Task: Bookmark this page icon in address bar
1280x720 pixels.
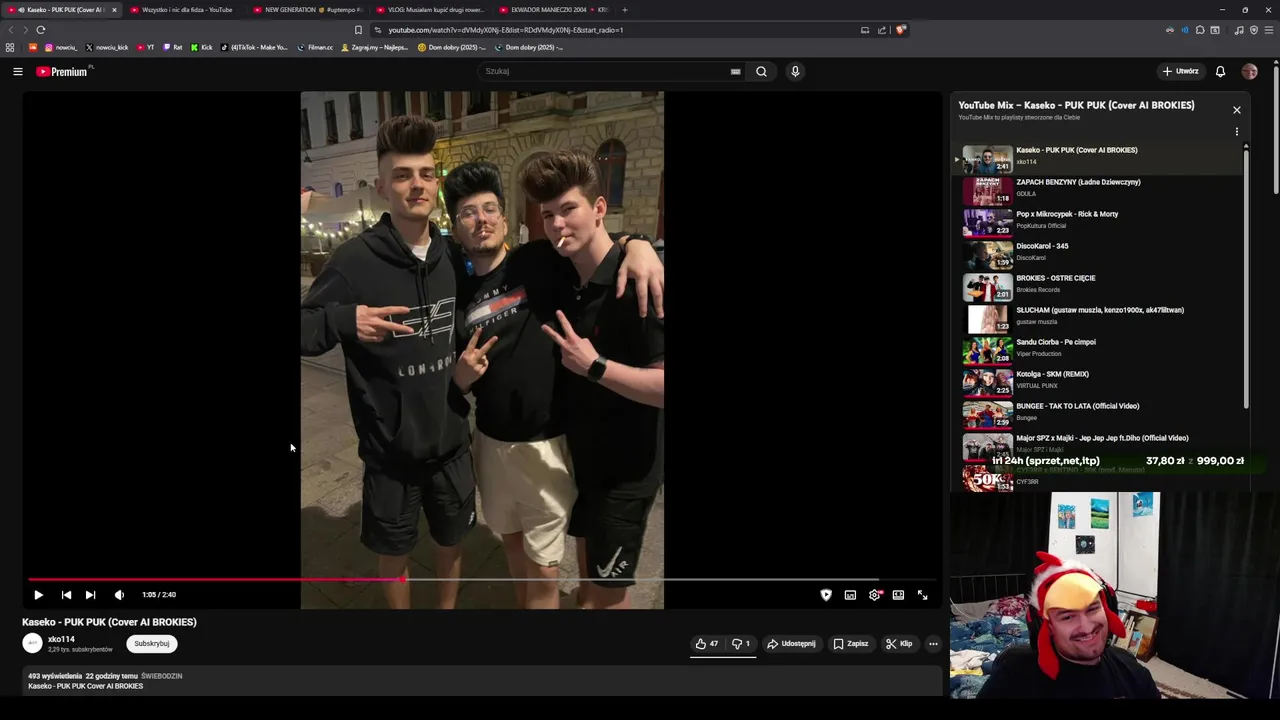Action: [358, 30]
